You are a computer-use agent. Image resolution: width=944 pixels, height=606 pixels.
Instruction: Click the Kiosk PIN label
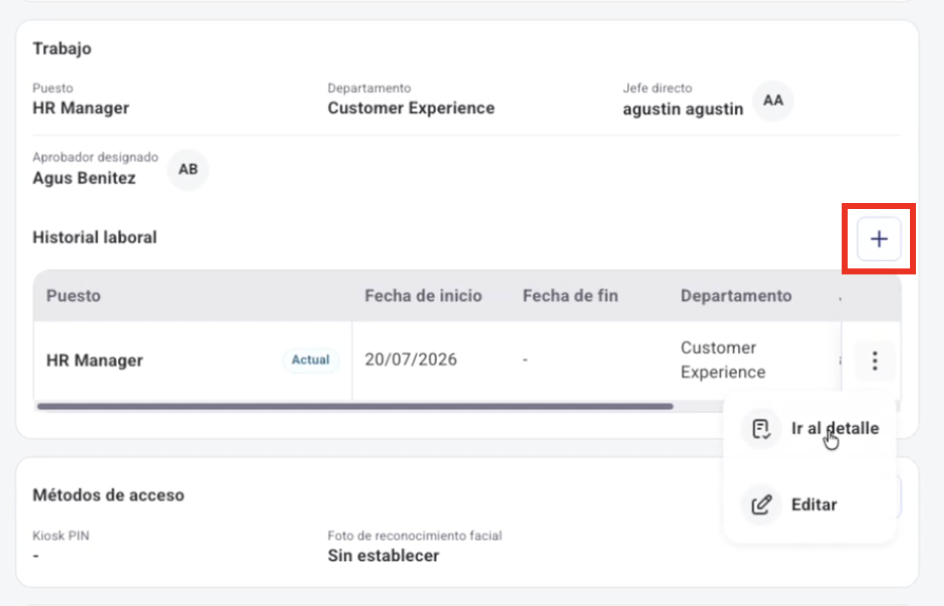61,536
